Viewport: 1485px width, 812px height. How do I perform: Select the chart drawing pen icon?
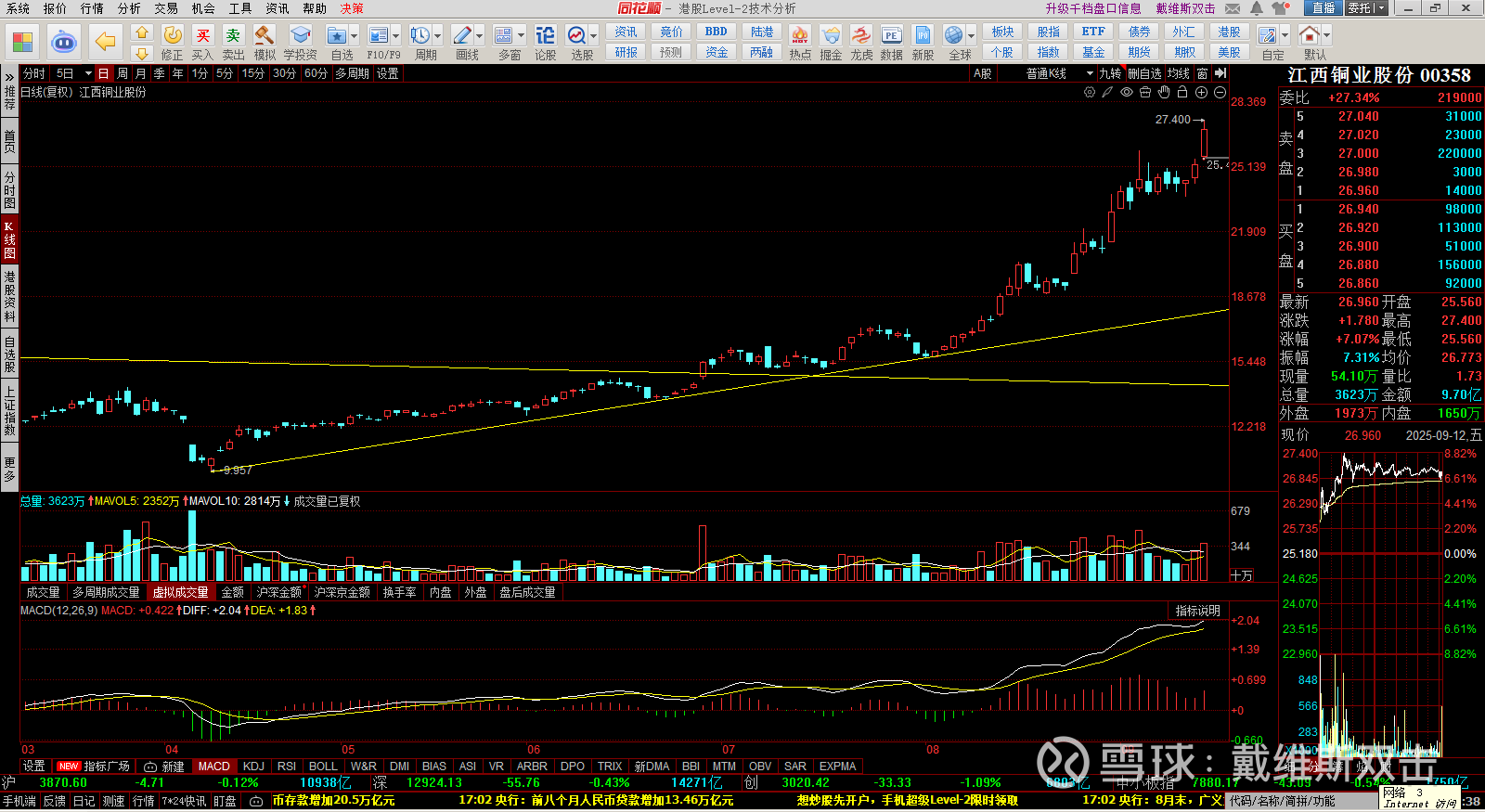tap(1107, 92)
